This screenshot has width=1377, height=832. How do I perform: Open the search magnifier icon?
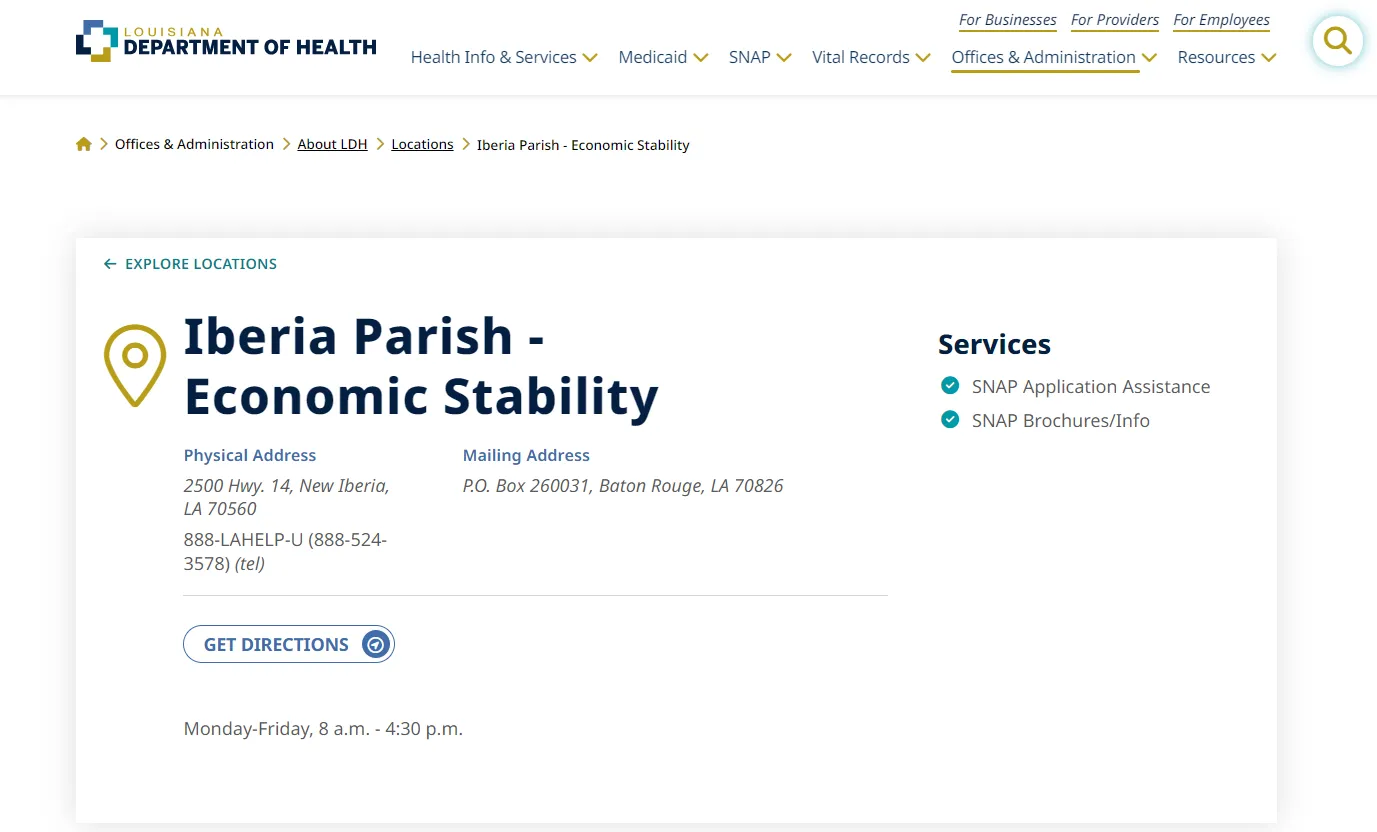click(1337, 41)
